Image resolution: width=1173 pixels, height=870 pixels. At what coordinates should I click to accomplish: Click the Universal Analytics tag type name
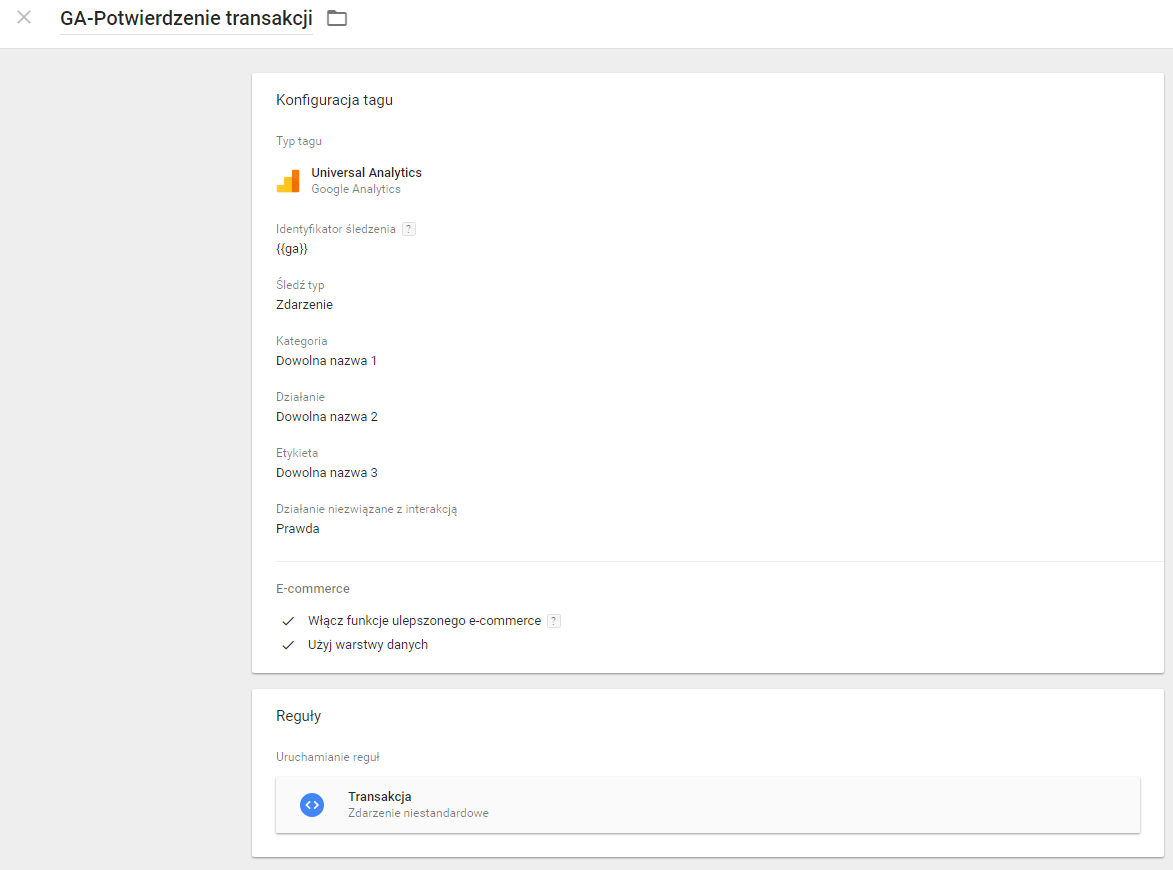[x=366, y=173]
